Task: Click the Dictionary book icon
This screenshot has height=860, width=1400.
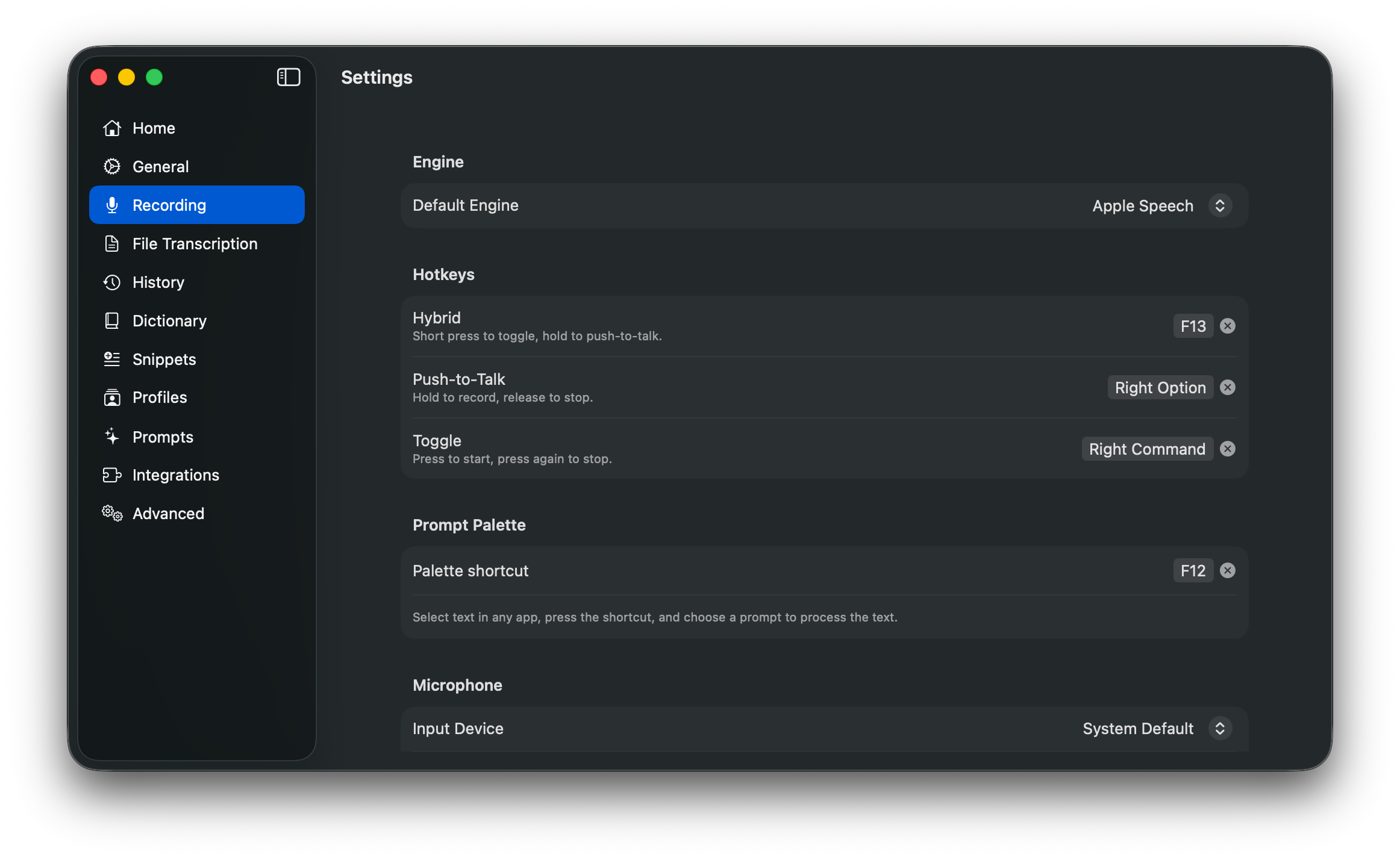Action: [112, 320]
